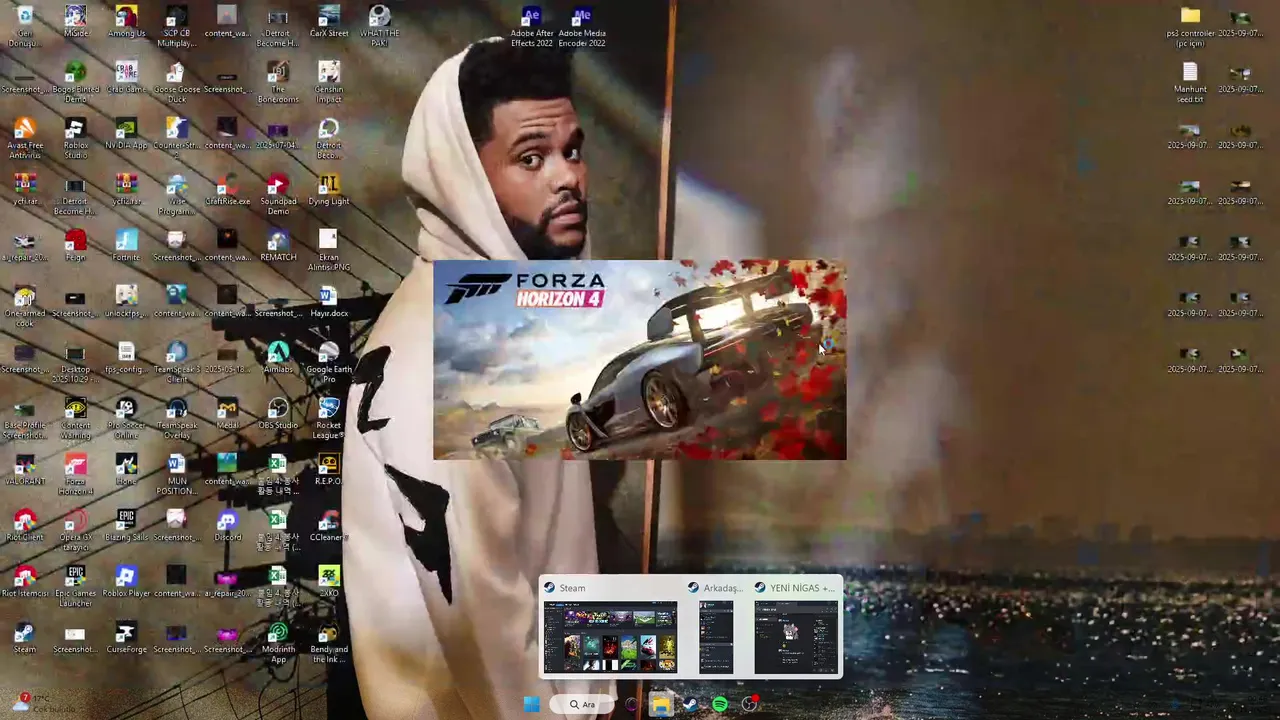Screen dimensions: 1280x720
Task: Open the MUN POSITION Word document
Action: (x=176, y=475)
